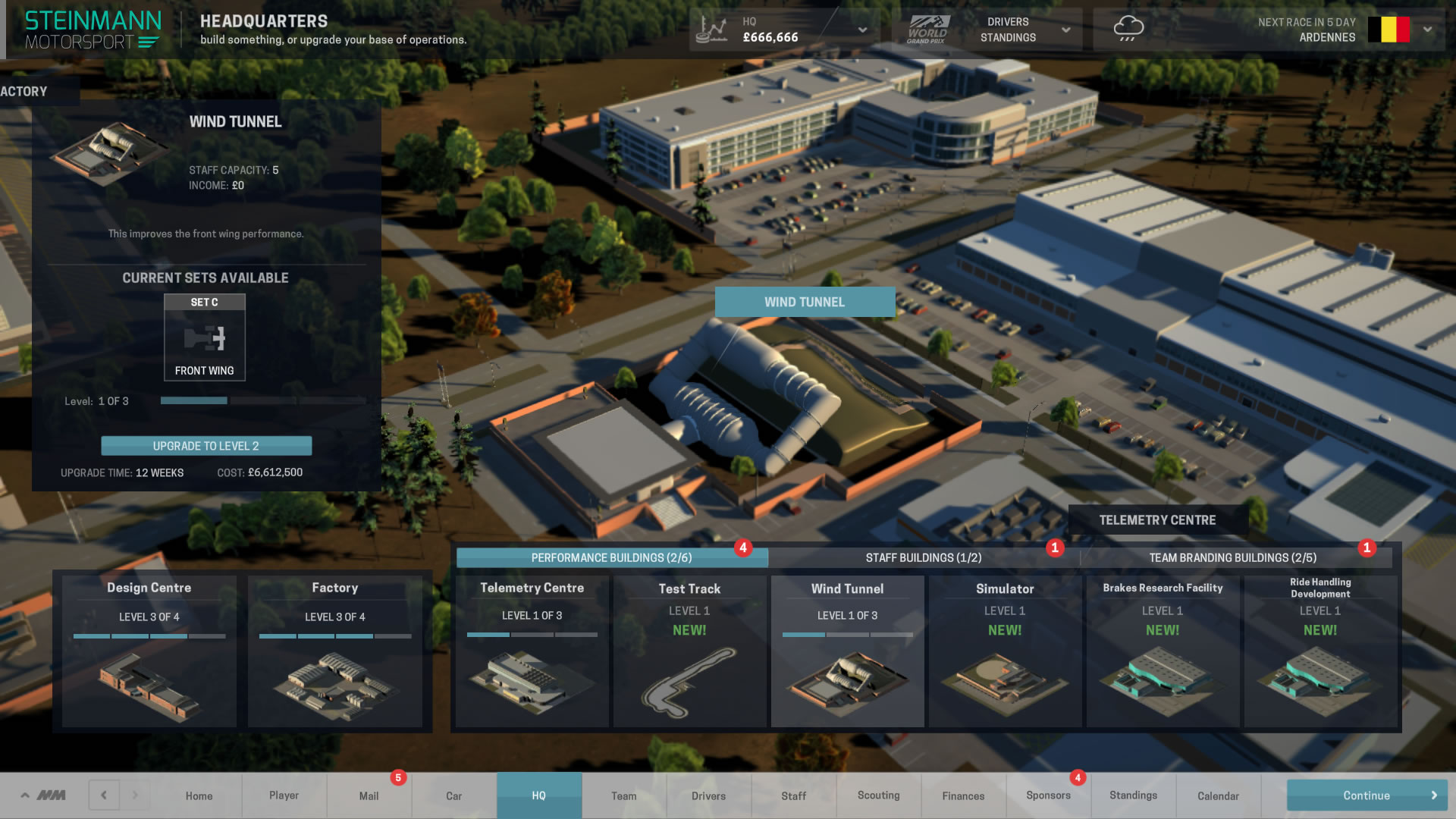Open Sponsors menu item

1047,795
